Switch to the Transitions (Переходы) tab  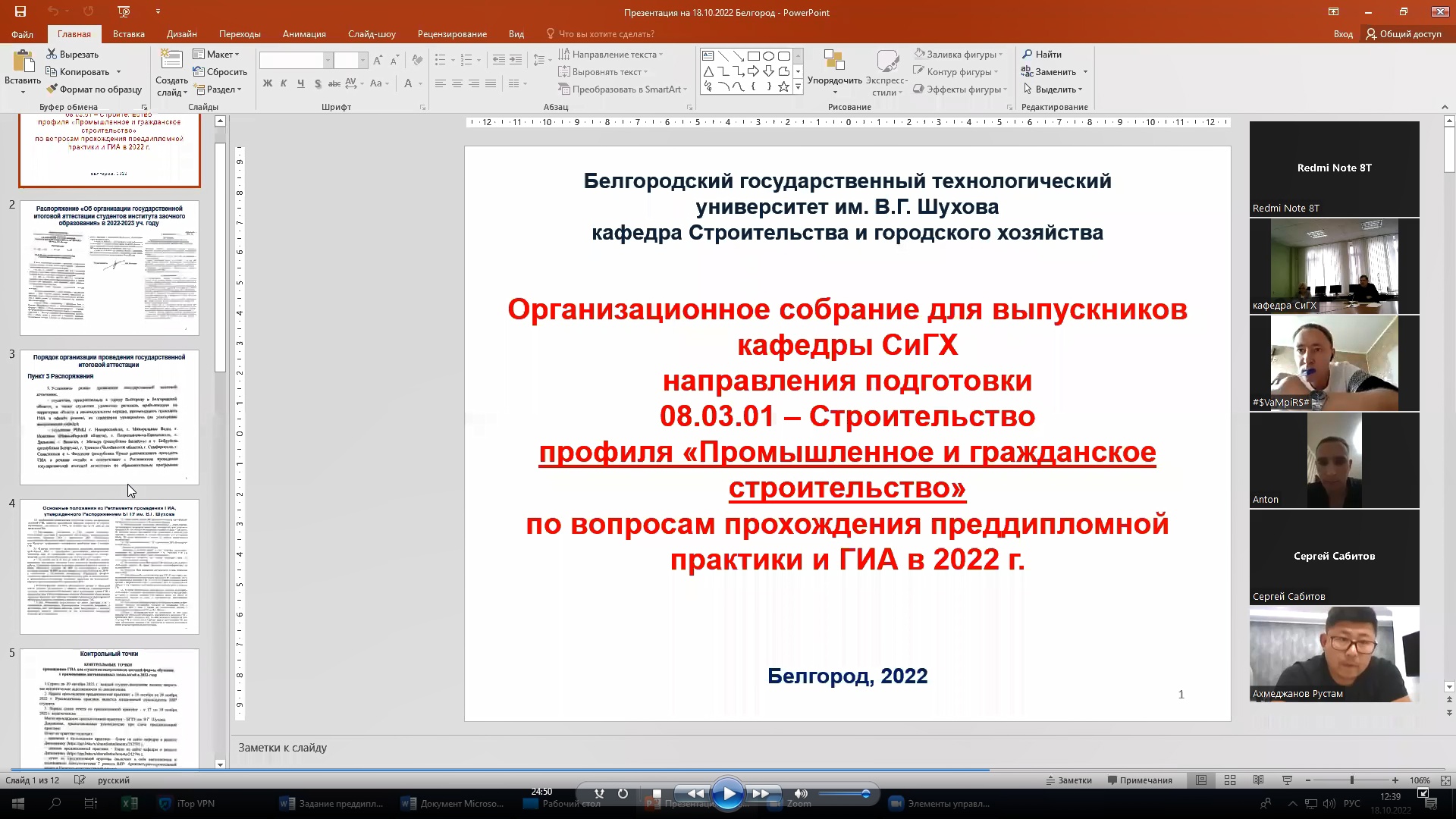click(x=240, y=33)
